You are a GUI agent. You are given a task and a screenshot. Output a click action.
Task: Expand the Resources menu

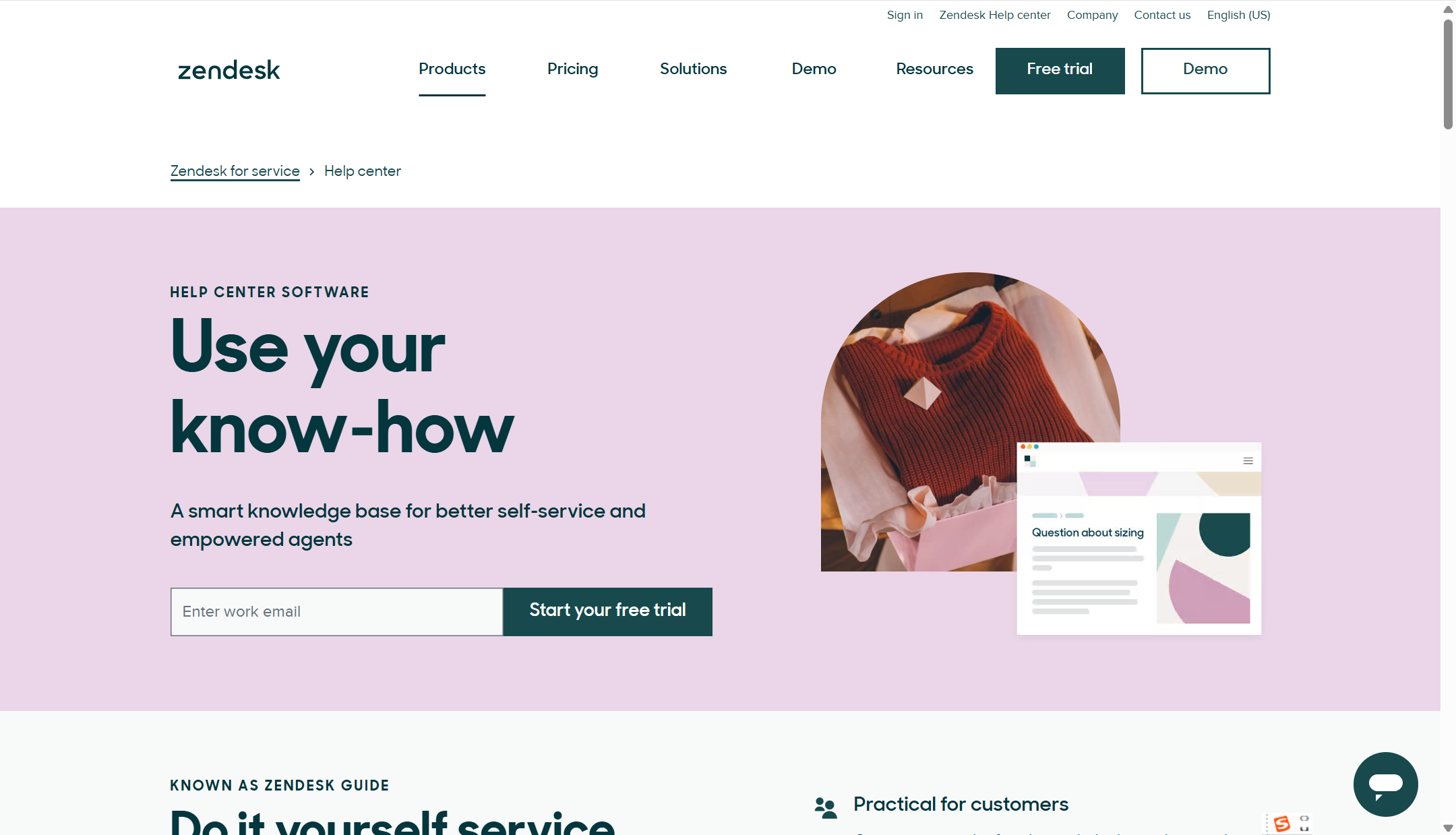tap(934, 69)
